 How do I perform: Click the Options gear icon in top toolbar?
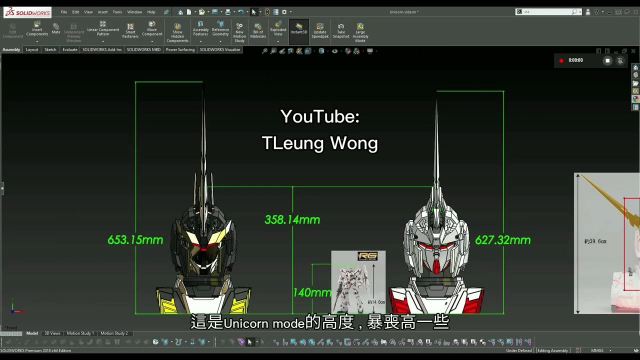pyautogui.click(x=284, y=12)
